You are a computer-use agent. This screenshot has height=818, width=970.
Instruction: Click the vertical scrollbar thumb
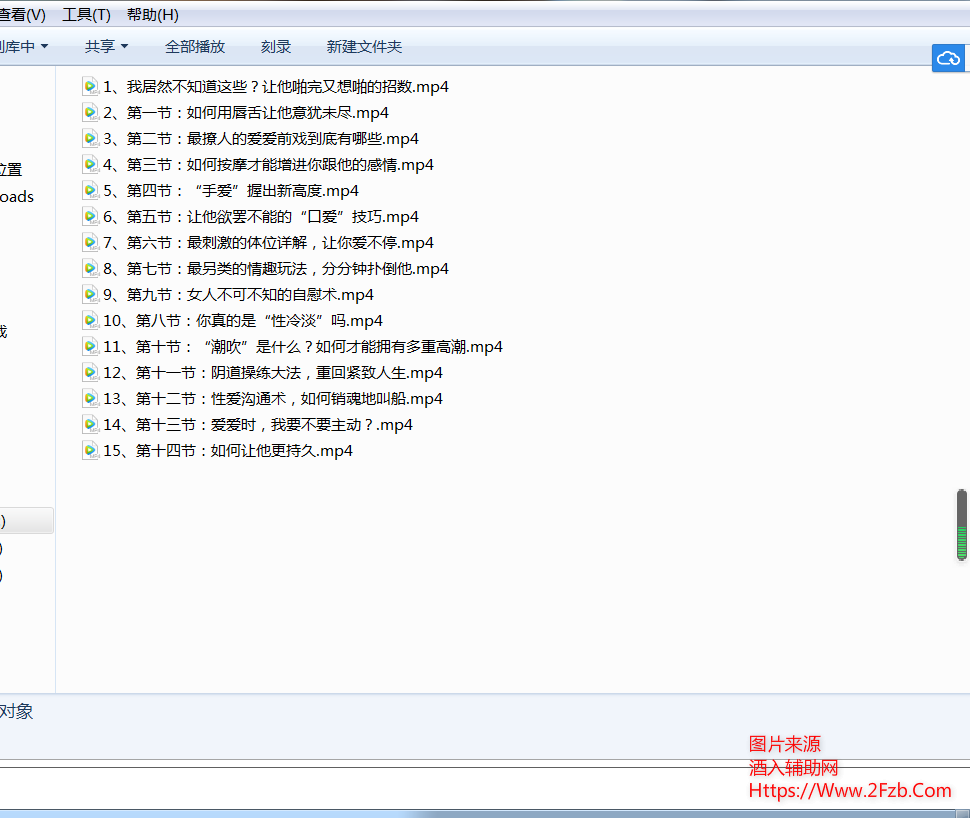pos(962,525)
